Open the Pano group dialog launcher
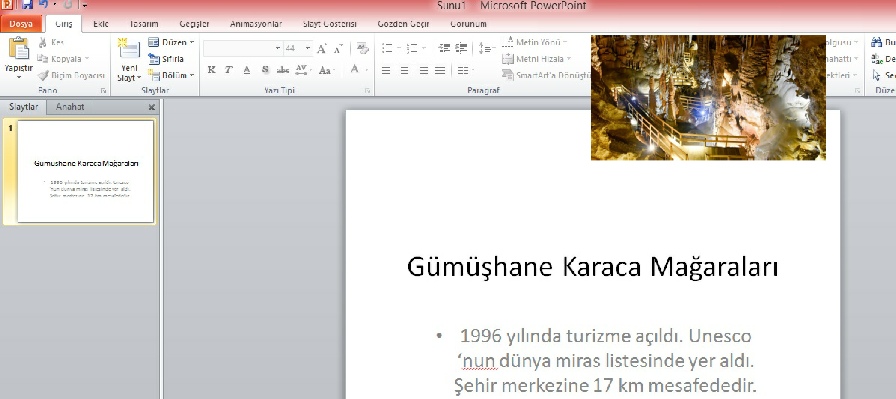Image resolution: width=896 pixels, height=399 pixels. pyautogui.click(x=103, y=91)
